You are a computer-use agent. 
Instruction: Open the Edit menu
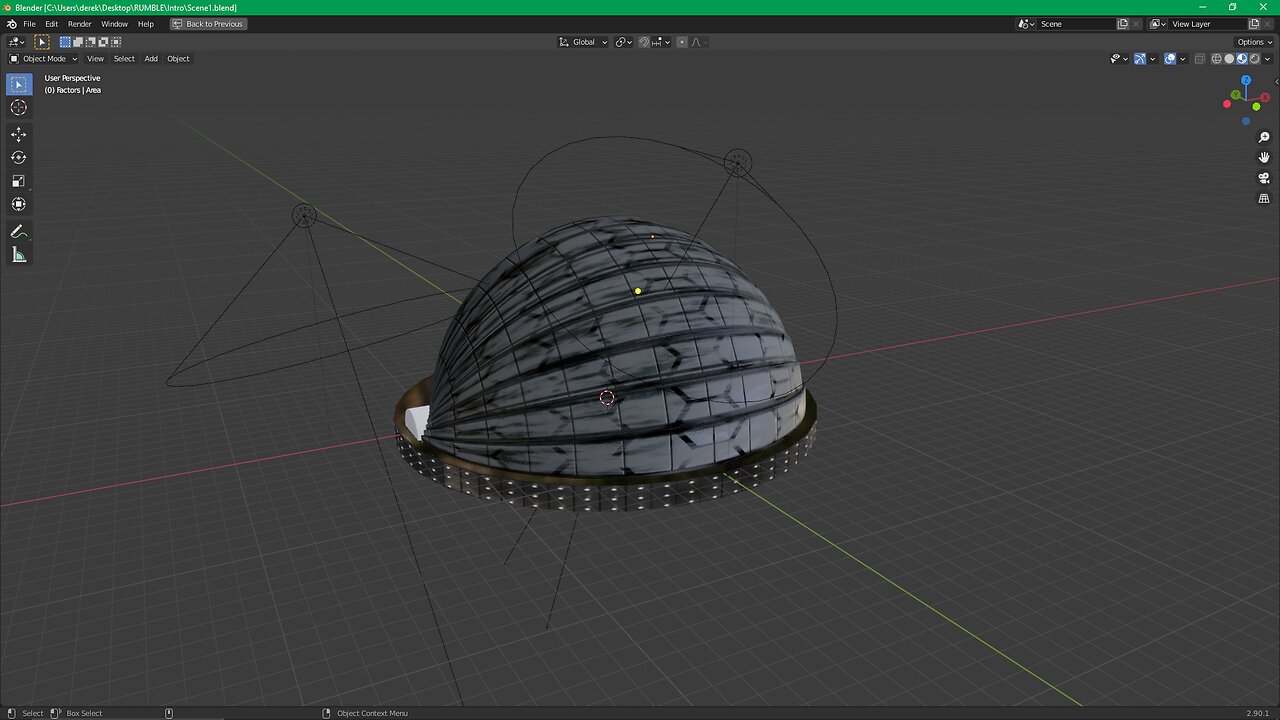[x=51, y=24]
